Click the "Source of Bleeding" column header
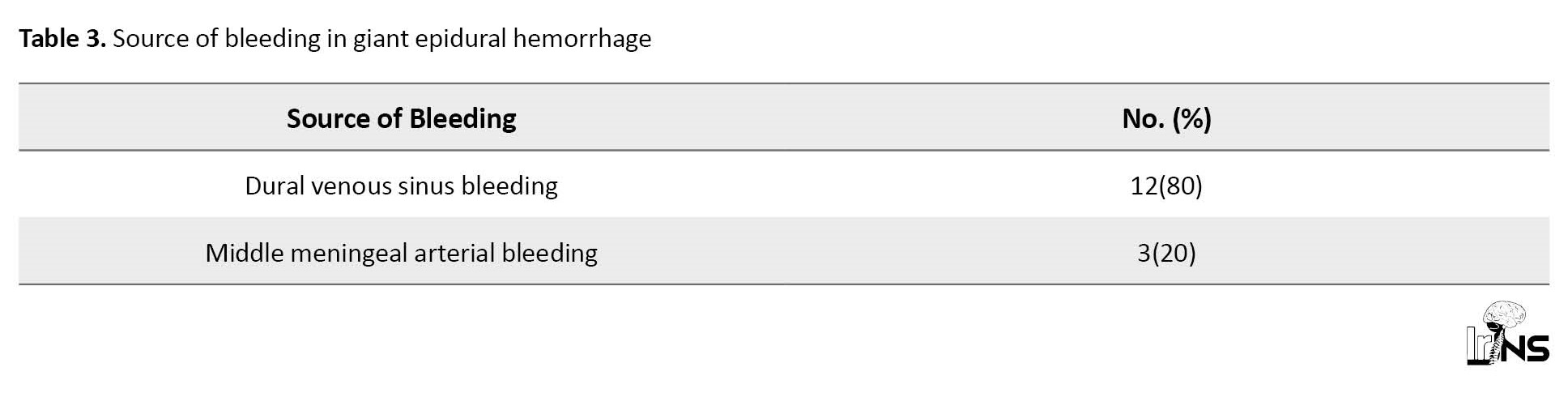Screen dimensions: 1568x393 [x=401, y=118]
